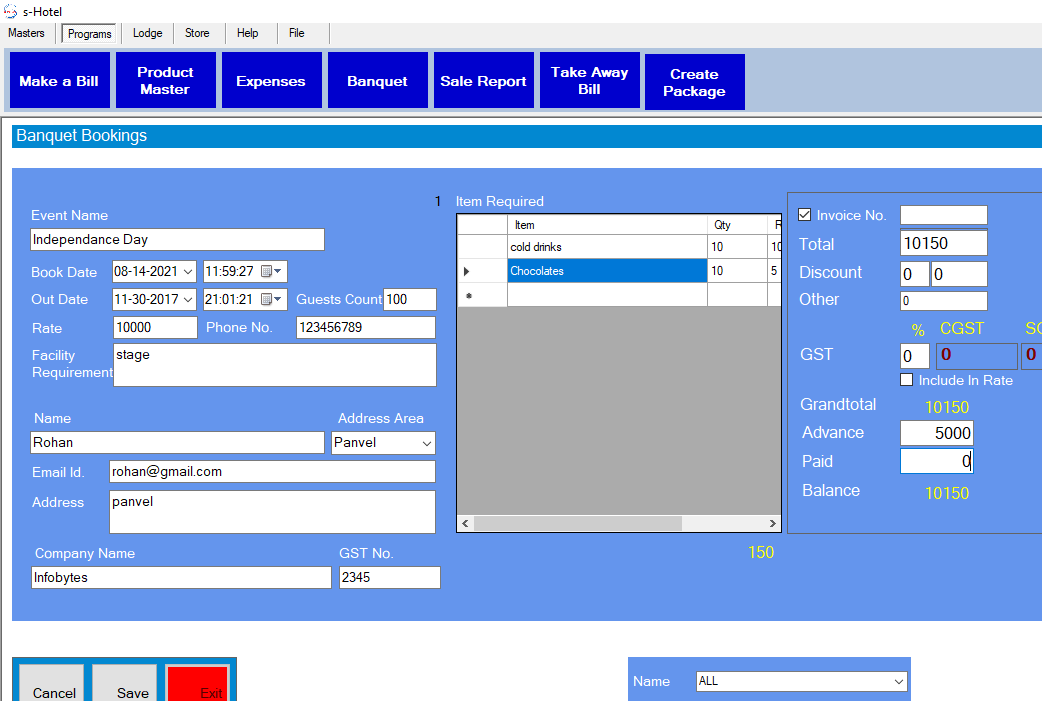Screen dimensions: 1042x701
Task: Open the Masters menu
Action: coord(26,33)
